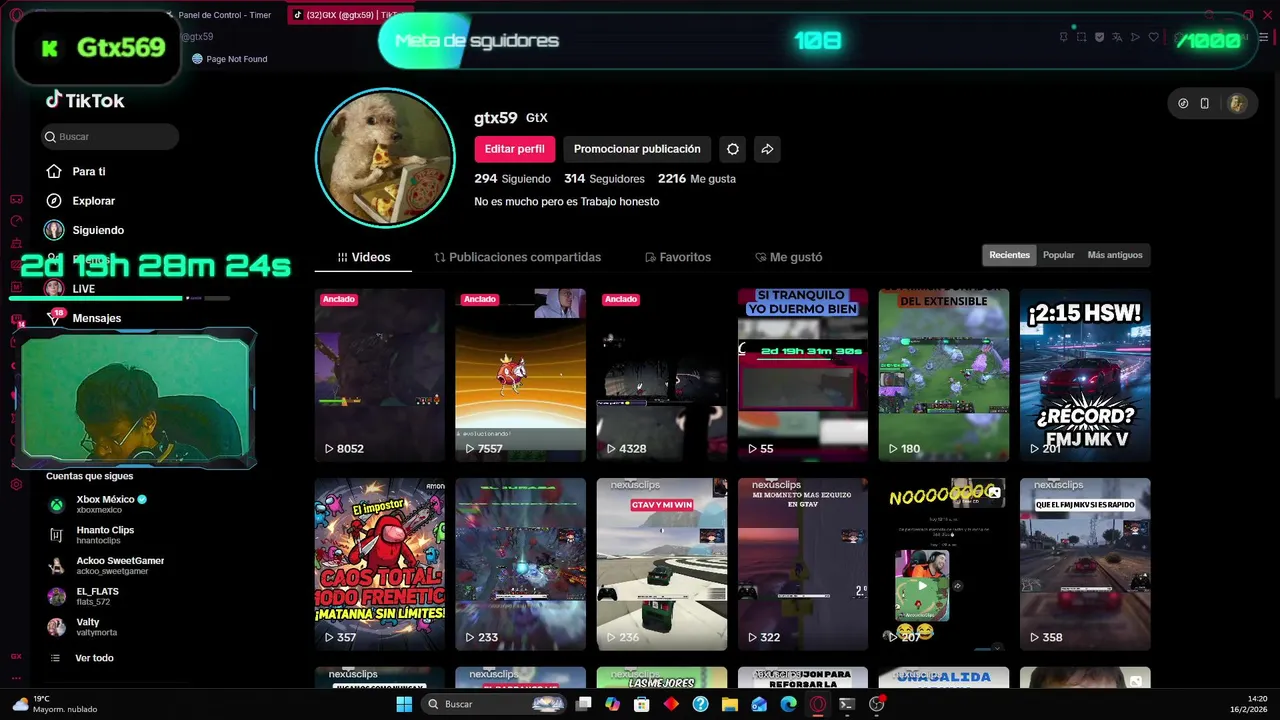Open Hnanto Clips account

point(105,535)
